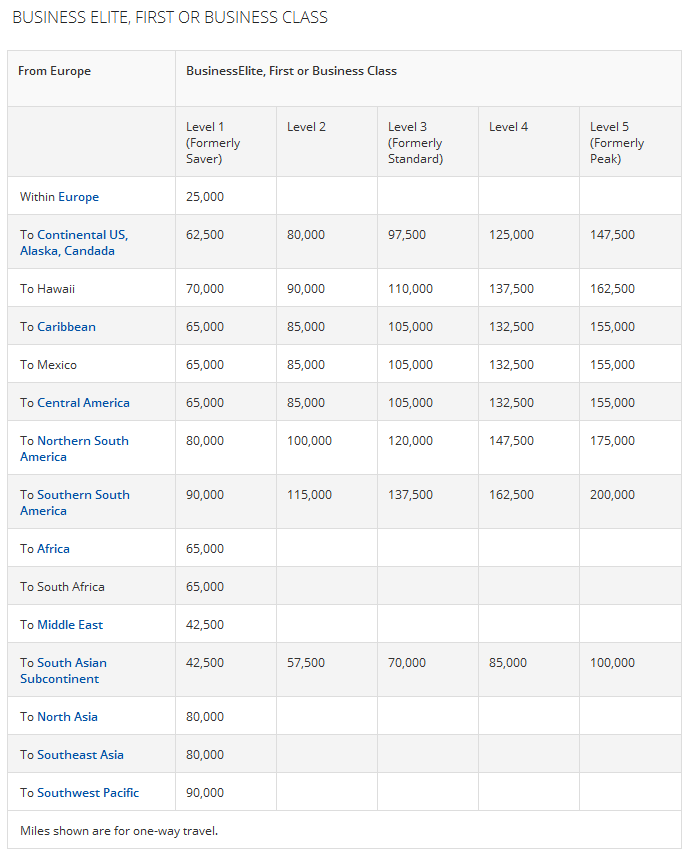Image resolution: width=686 pixels, height=853 pixels.
Task: Select the 57,500 miles cell
Action: coord(306,663)
